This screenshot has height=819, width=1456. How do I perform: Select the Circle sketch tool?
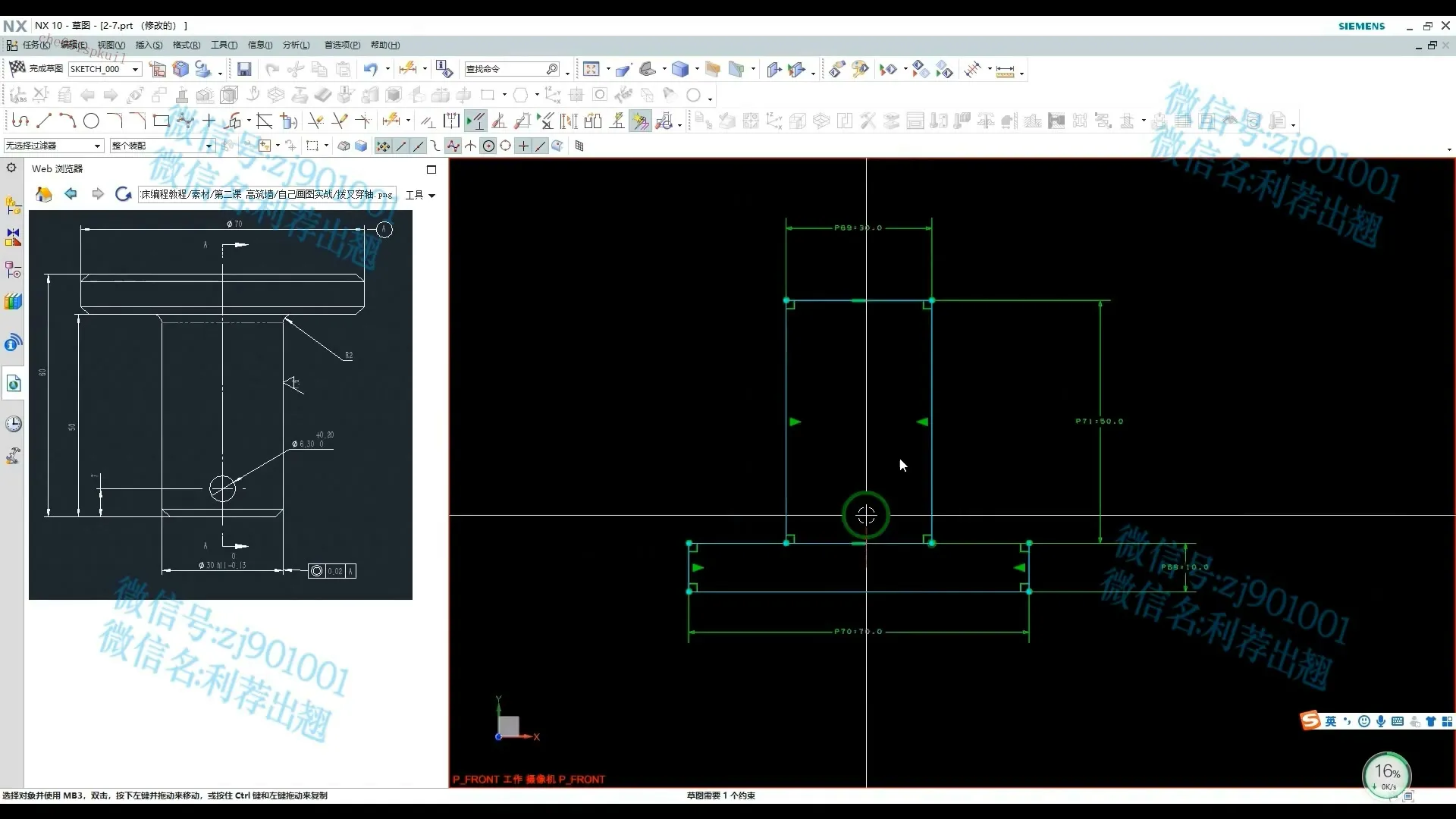click(x=91, y=121)
